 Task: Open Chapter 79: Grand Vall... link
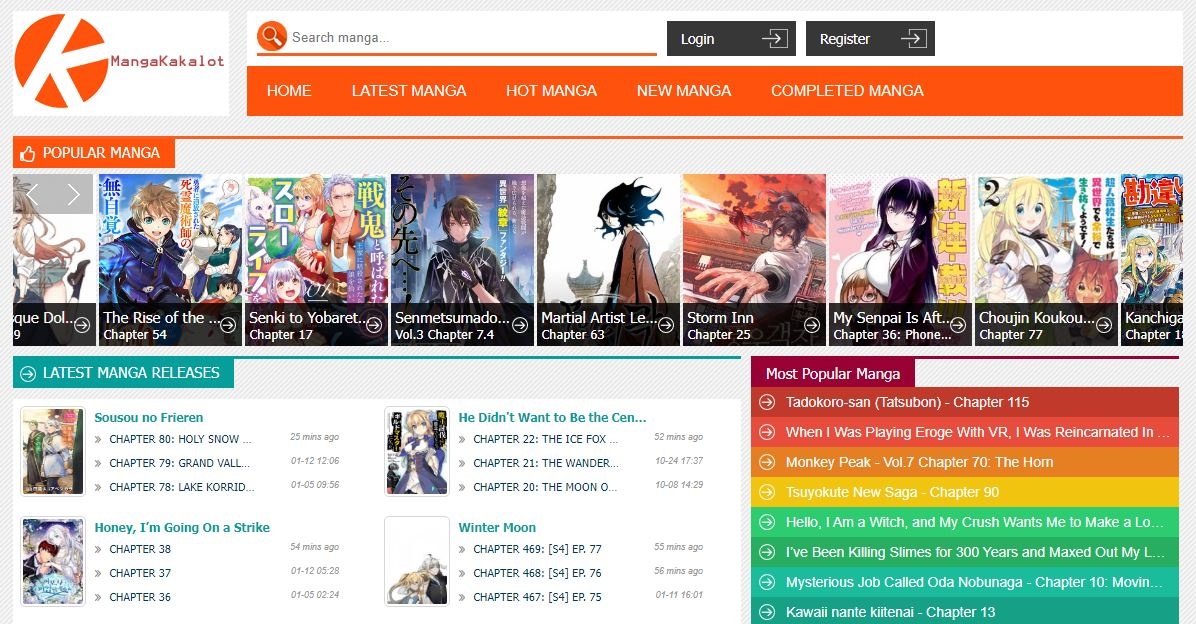point(179,463)
